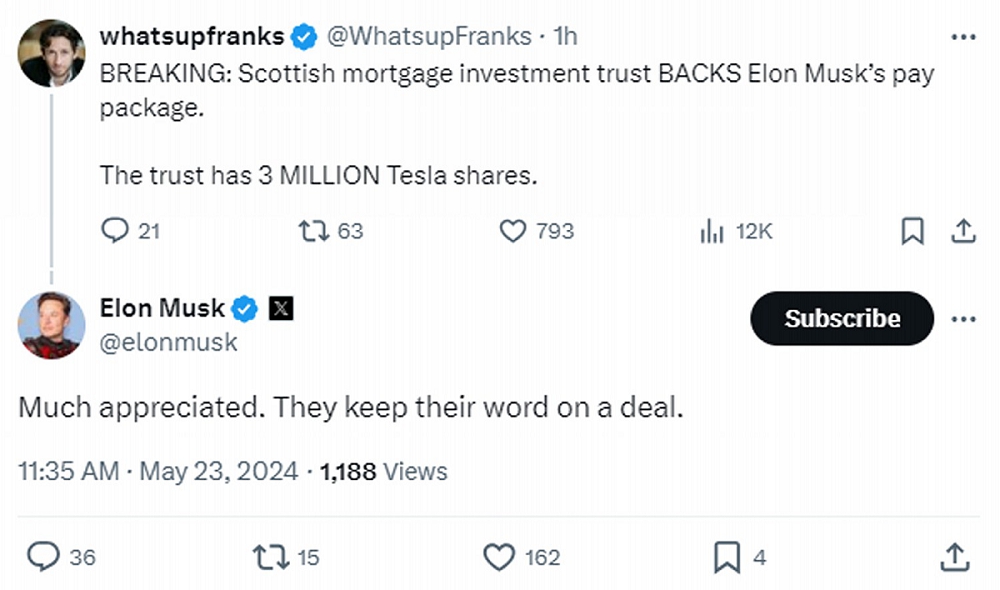
Task: Open more options for whatsupfranks post
Action: click(x=962, y=37)
